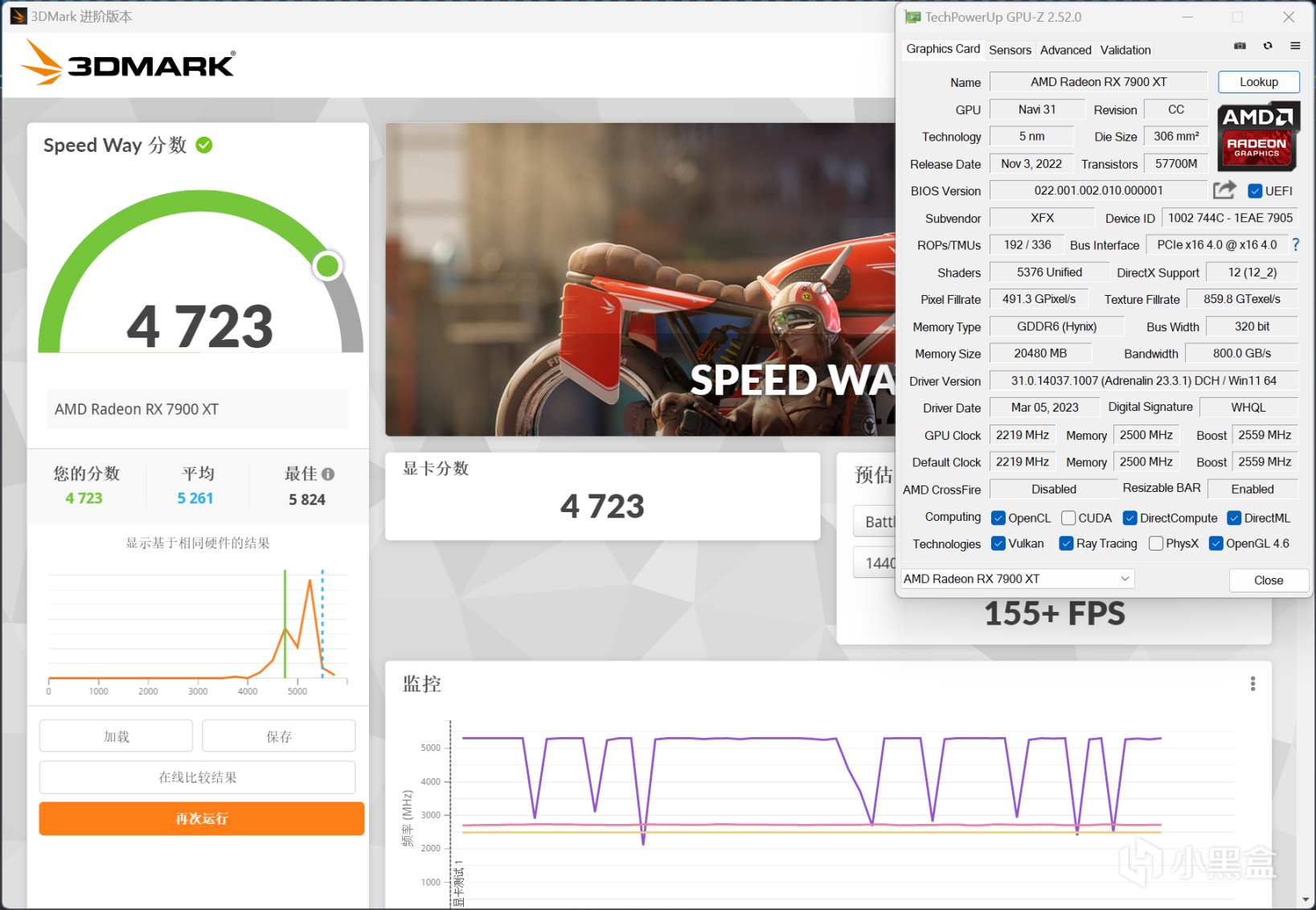The width and height of the screenshot is (1316, 910).
Task: Click the GPU-Z title bar app icon
Action: point(912,16)
